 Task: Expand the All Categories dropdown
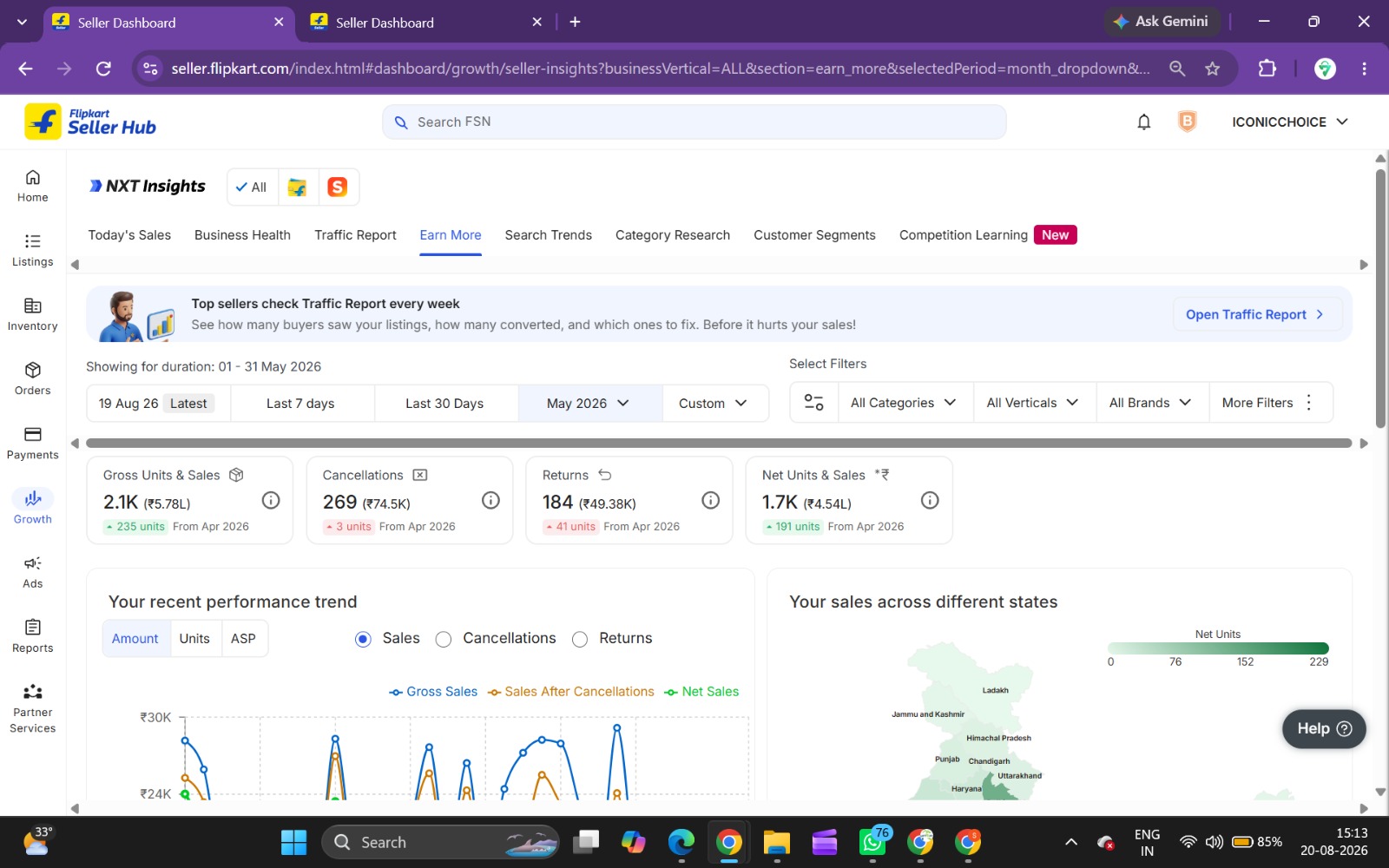[x=904, y=403]
